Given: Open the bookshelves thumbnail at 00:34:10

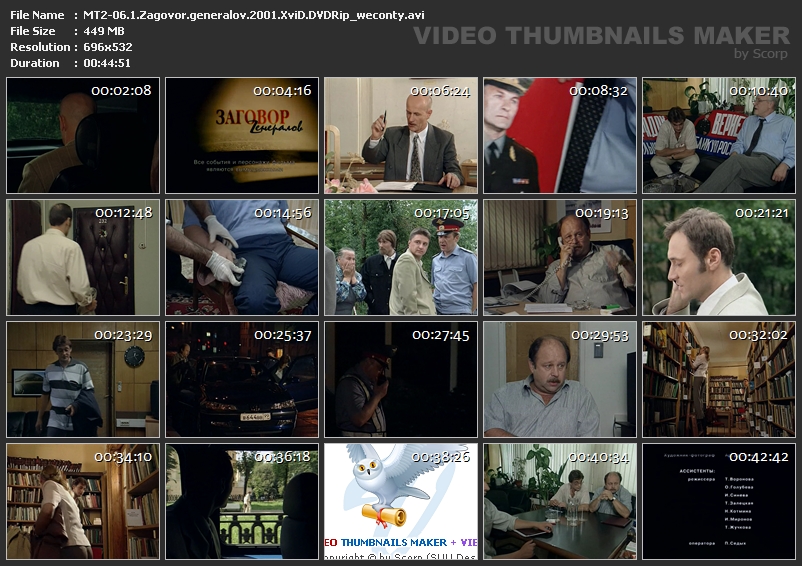Looking at the screenshot, I should 83,502.
